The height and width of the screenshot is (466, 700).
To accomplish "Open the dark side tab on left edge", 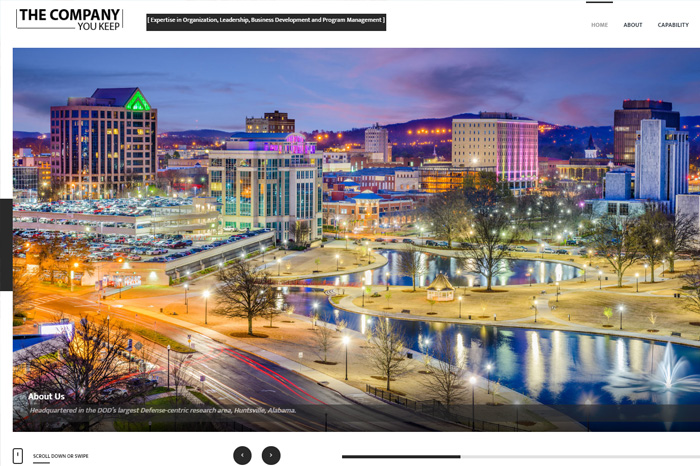I will 6,245.
